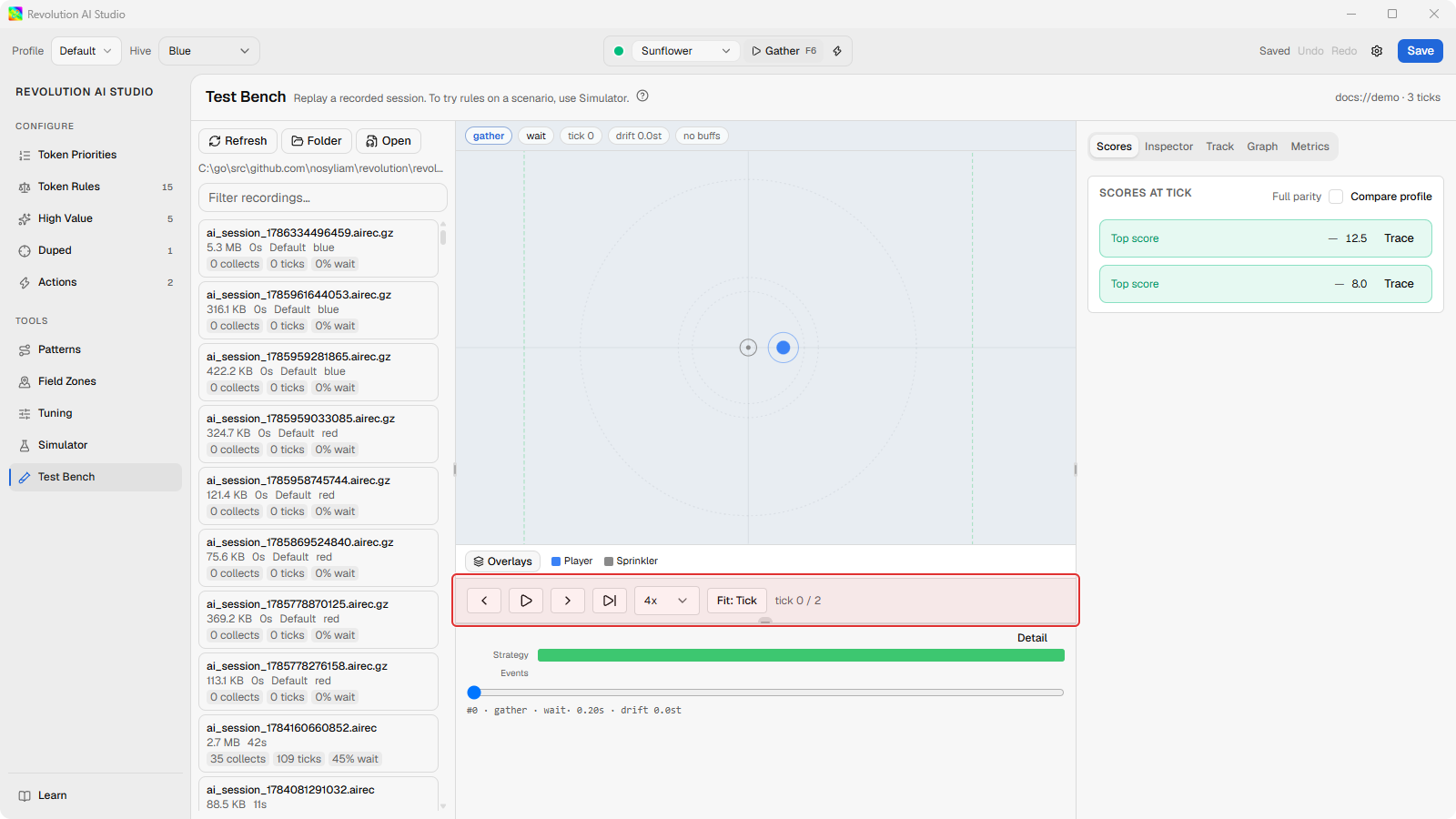Open the Patterns tool
This screenshot has height=819, width=1456.
tap(96, 349)
